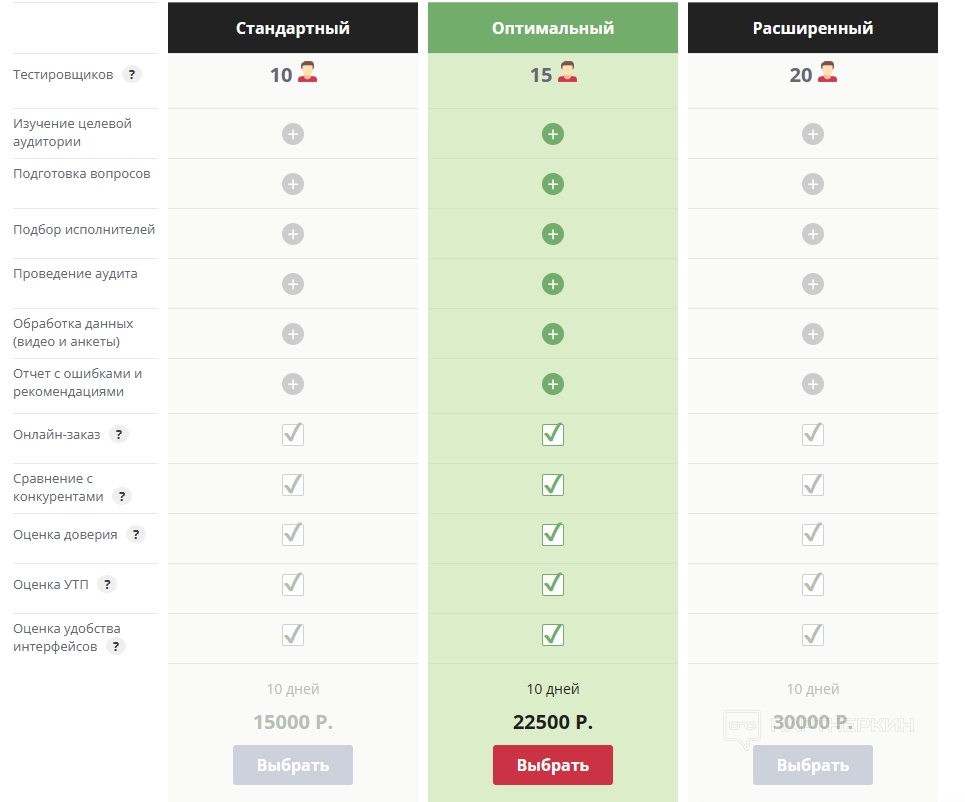Select the Расширенный plan header
This screenshot has height=802, width=965.
coord(813,28)
